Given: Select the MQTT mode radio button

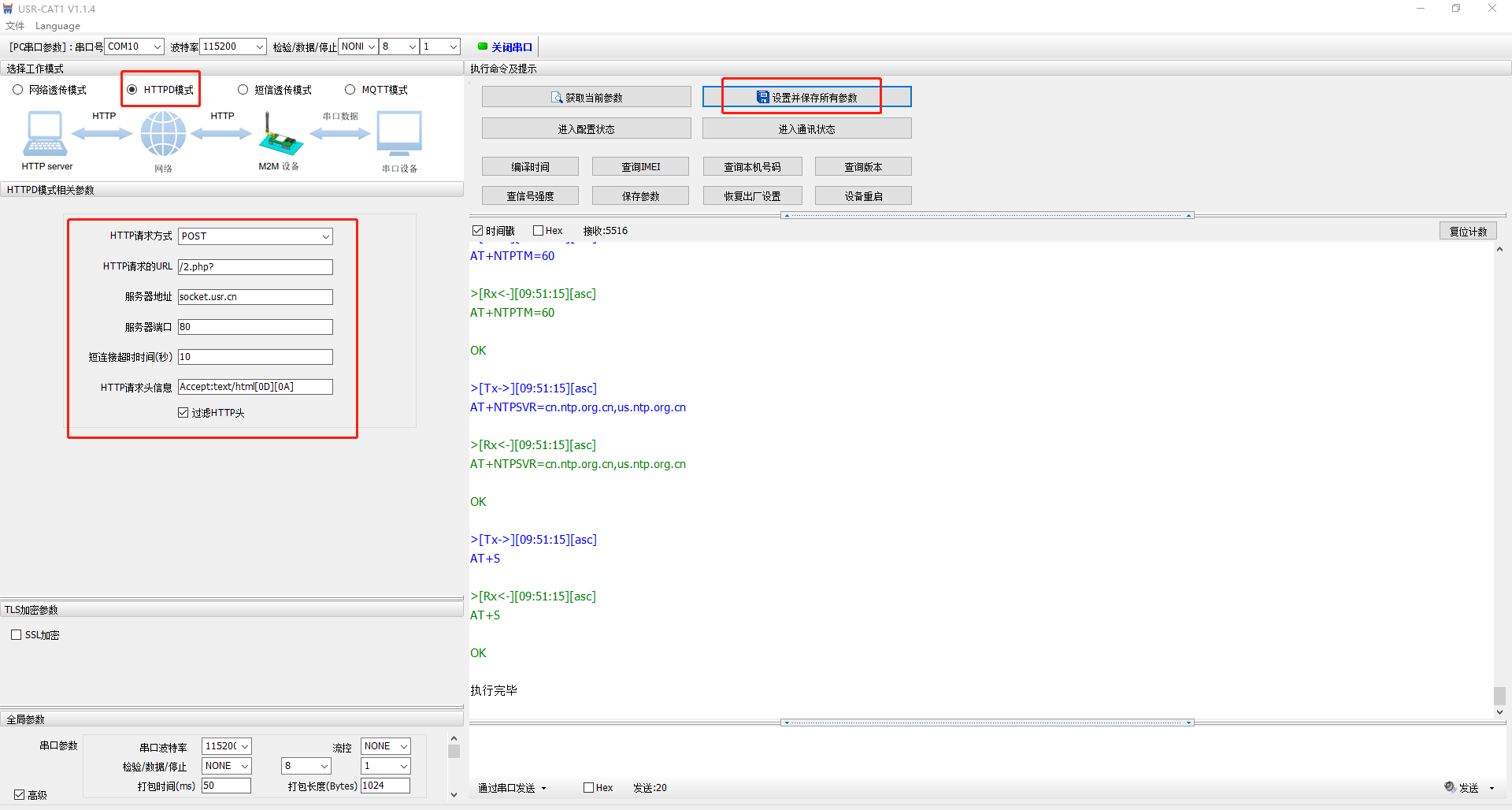Looking at the screenshot, I should (350, 90).
